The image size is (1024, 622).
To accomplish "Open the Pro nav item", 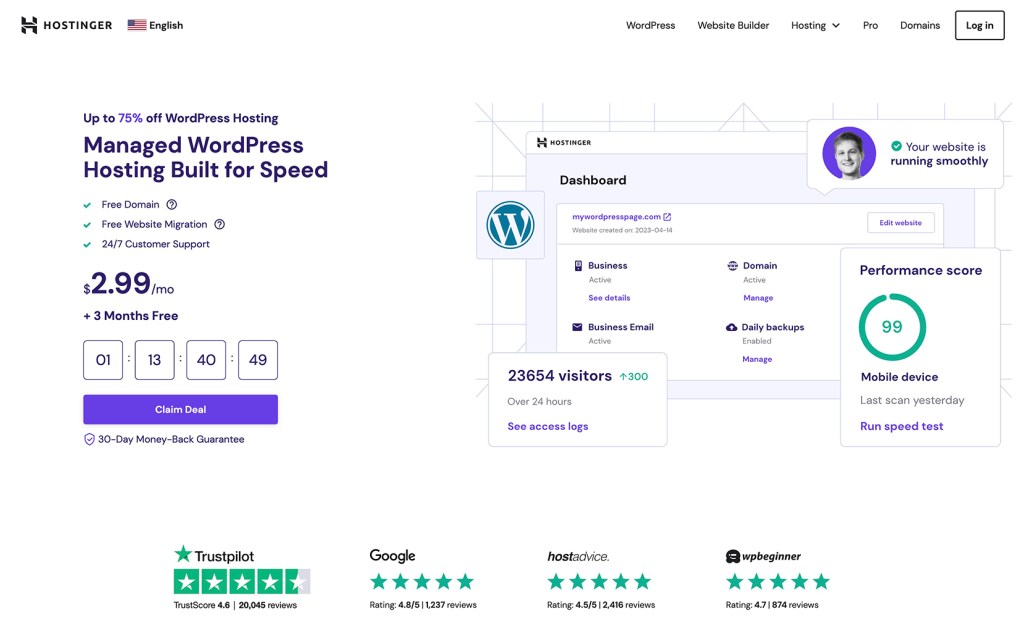I will click(x=870, y=25).
